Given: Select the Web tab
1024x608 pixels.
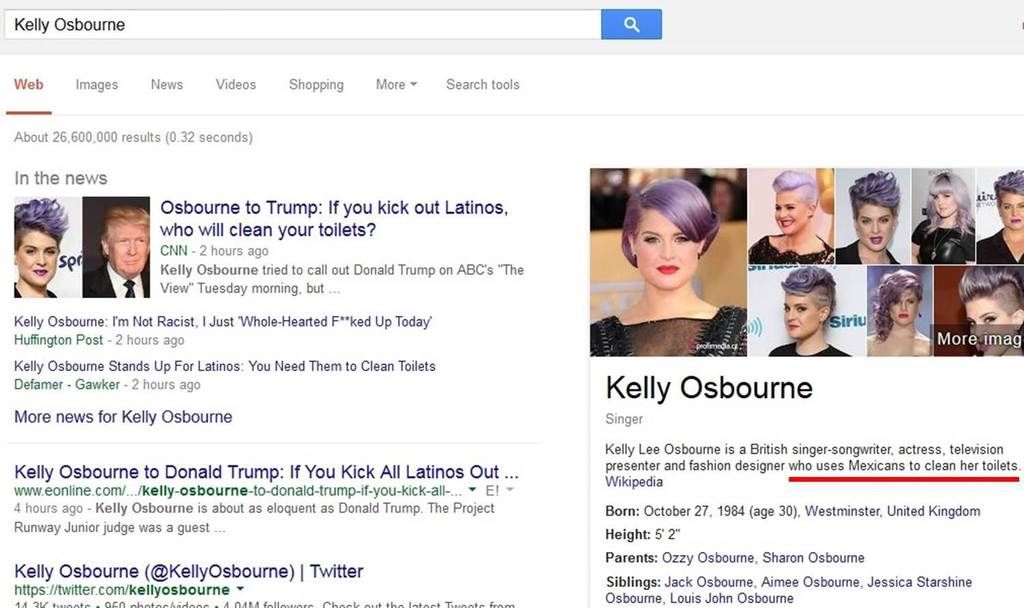Looking at the screenshot, I should [x=29, y=84].
